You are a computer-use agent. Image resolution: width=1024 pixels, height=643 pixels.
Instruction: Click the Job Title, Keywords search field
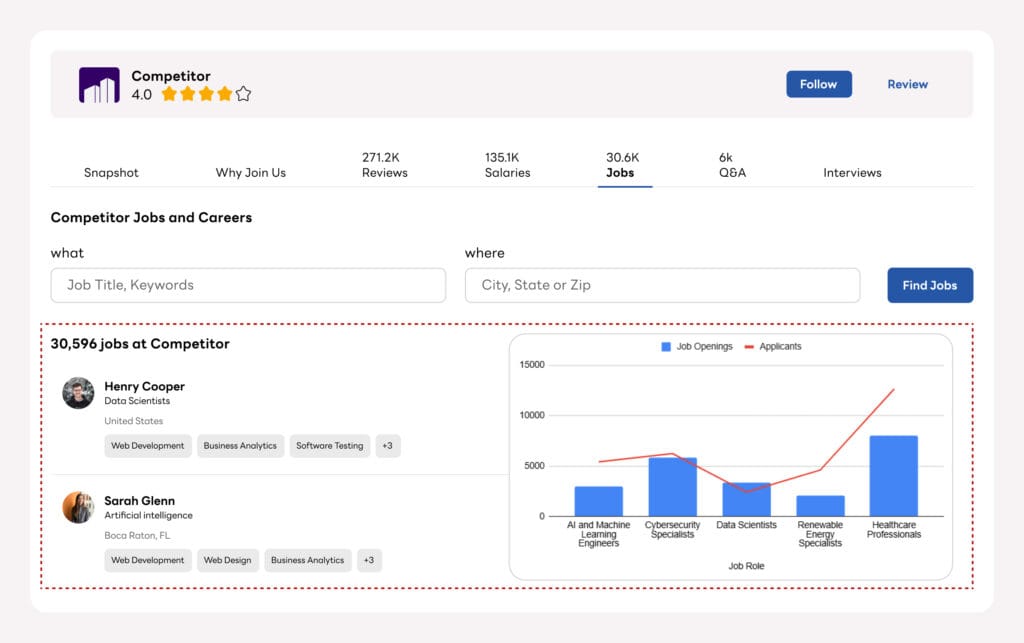click(247, 285)
